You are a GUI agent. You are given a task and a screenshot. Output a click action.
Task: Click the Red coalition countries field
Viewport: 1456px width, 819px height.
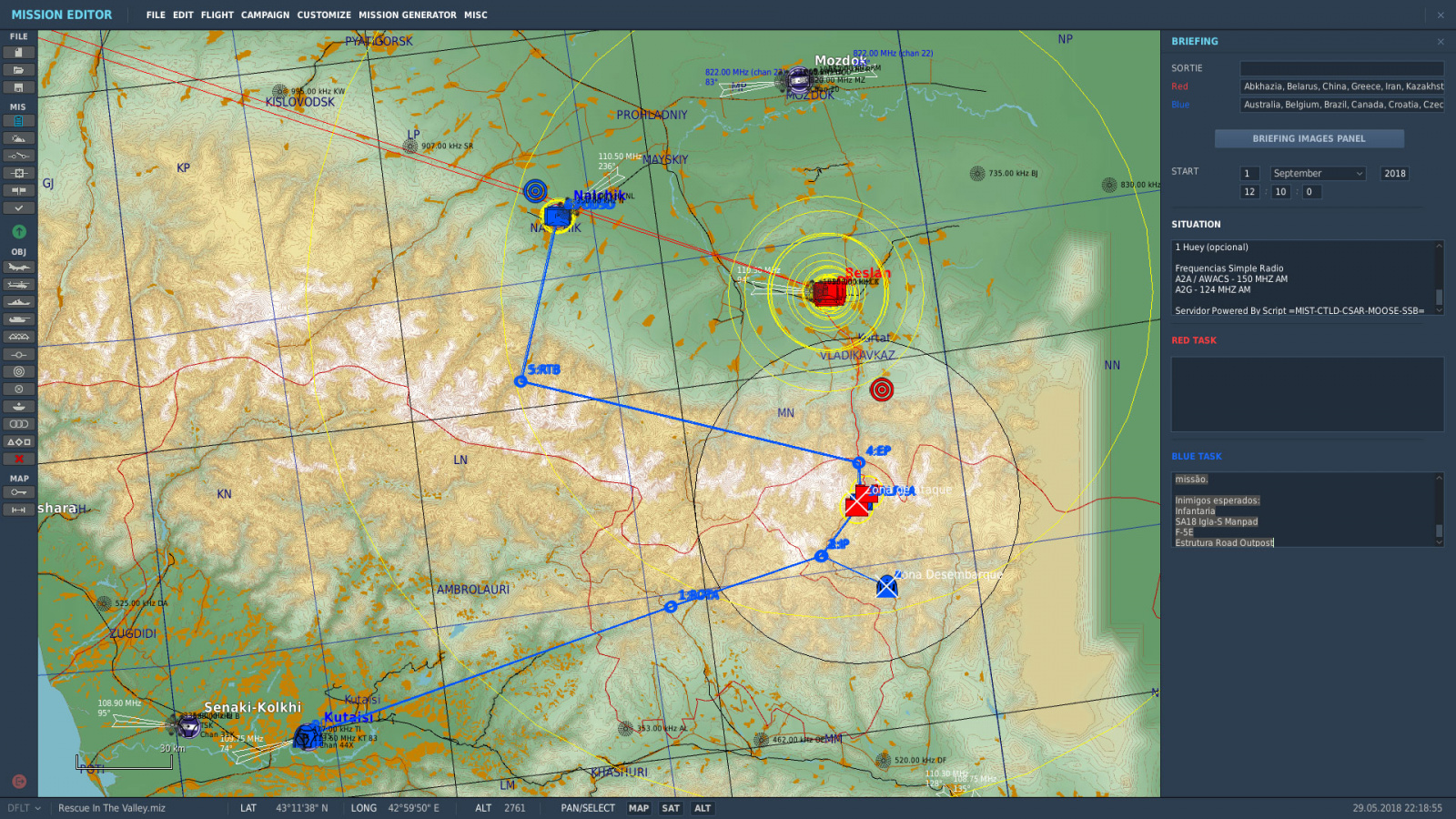point(1341,86)
